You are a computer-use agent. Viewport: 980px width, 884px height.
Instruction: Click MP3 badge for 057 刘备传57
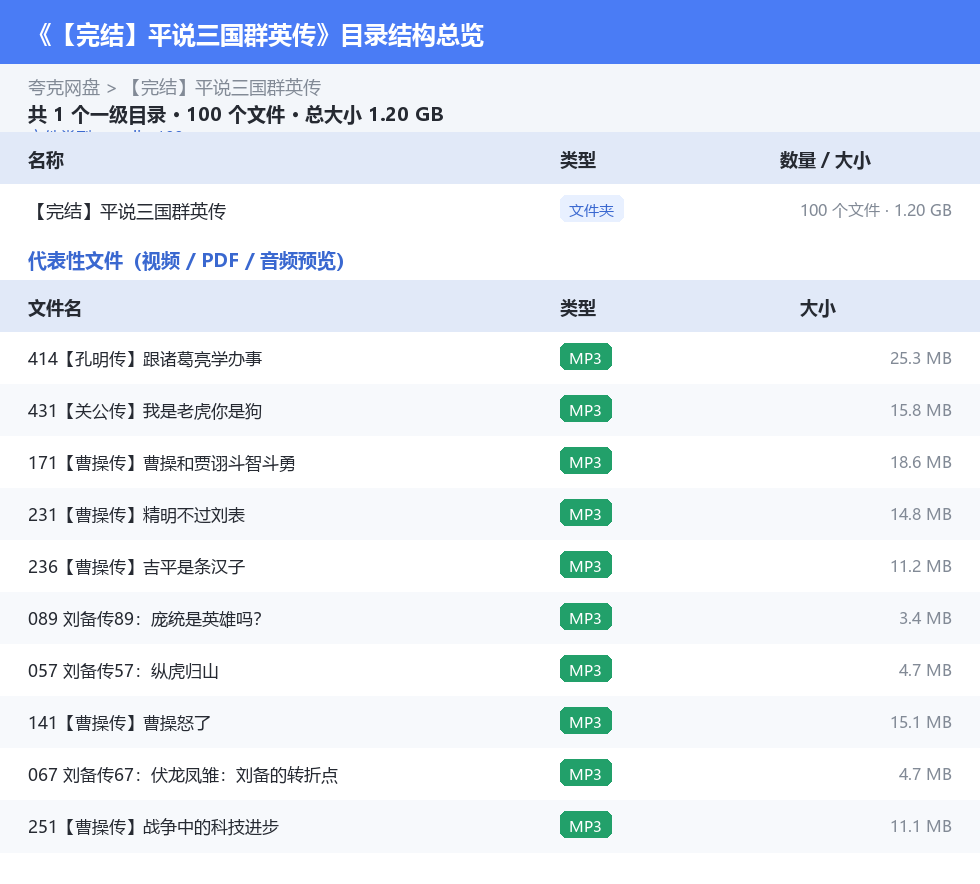[x=586, y=670]
